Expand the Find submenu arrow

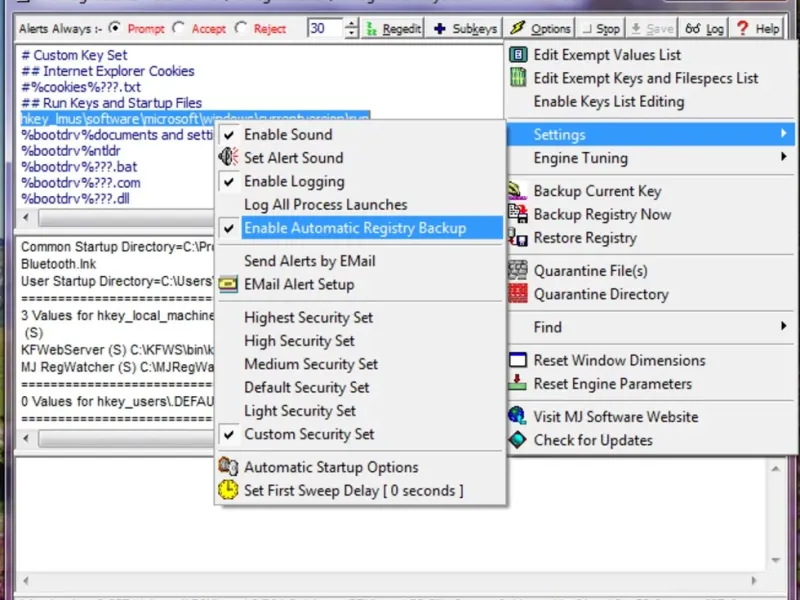tap(784, 326)
